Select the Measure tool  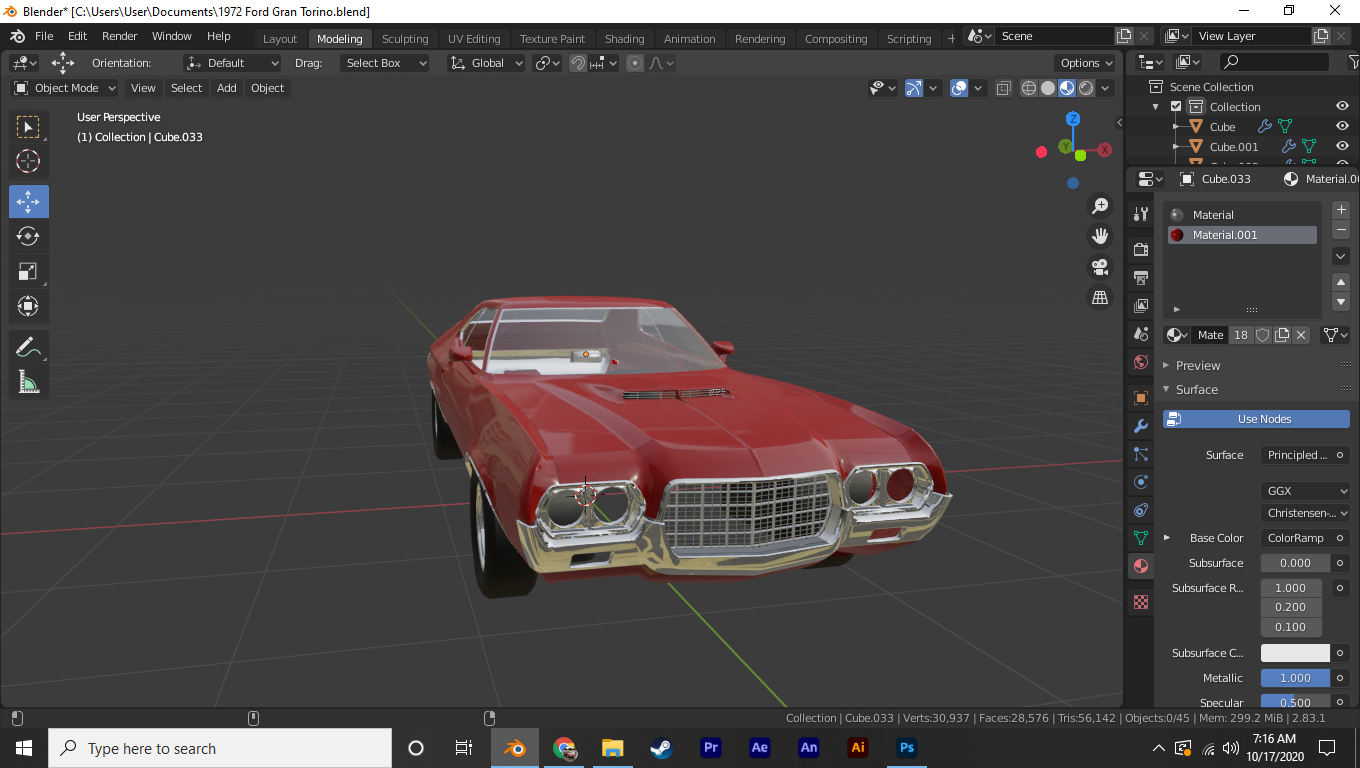28,382
